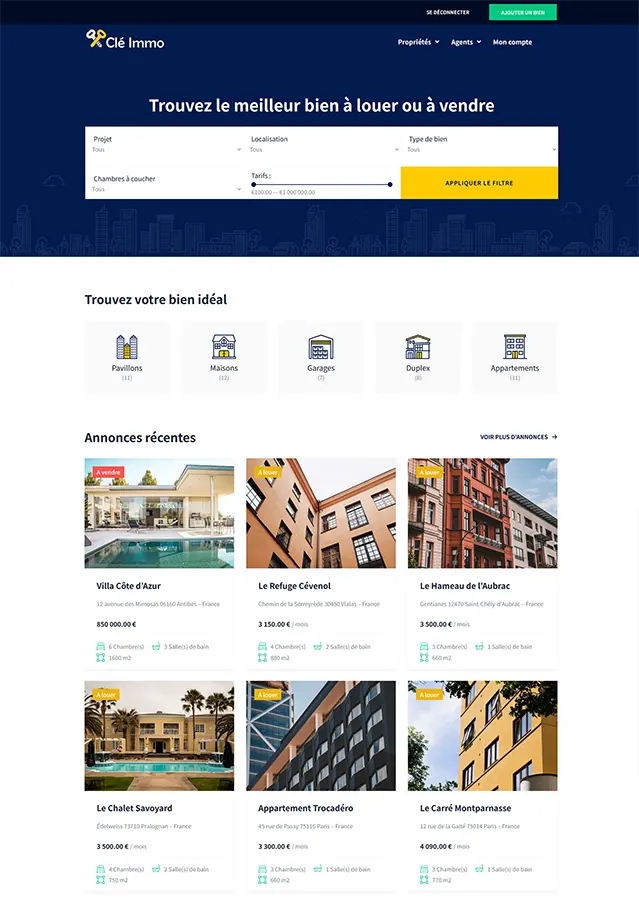Go to Mon compte
This screenshot has width=639, height=901.
tap(512, 42)
